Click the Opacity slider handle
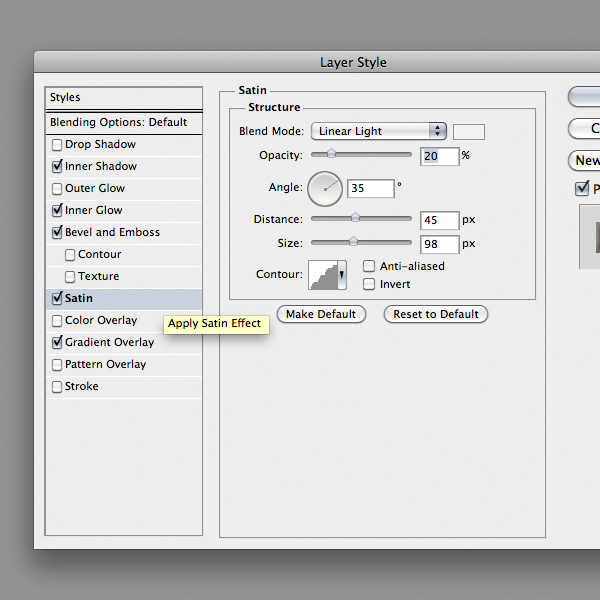Image resolution: width=600 pixels, height=600 pixels. (x=331, y=154)
